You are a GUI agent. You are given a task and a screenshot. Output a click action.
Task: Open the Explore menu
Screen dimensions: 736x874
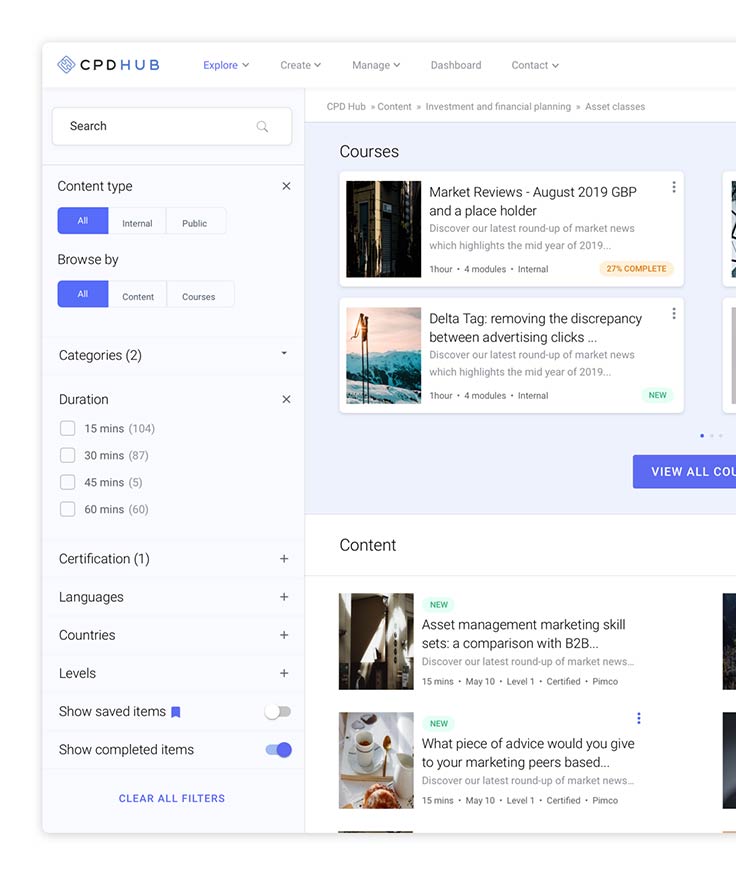click(226, 65)
